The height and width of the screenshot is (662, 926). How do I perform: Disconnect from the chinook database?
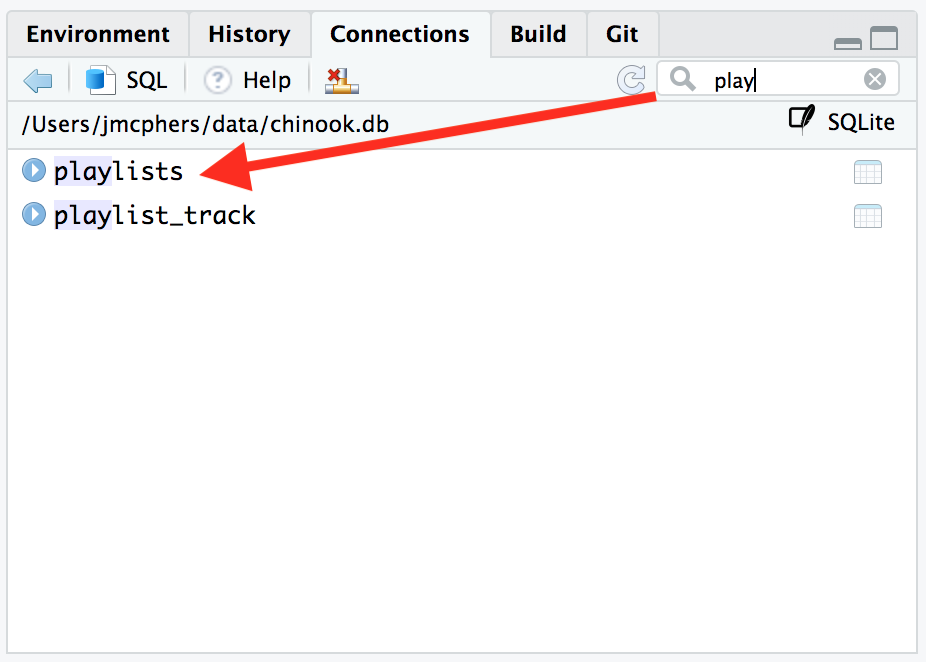(342, 80)
